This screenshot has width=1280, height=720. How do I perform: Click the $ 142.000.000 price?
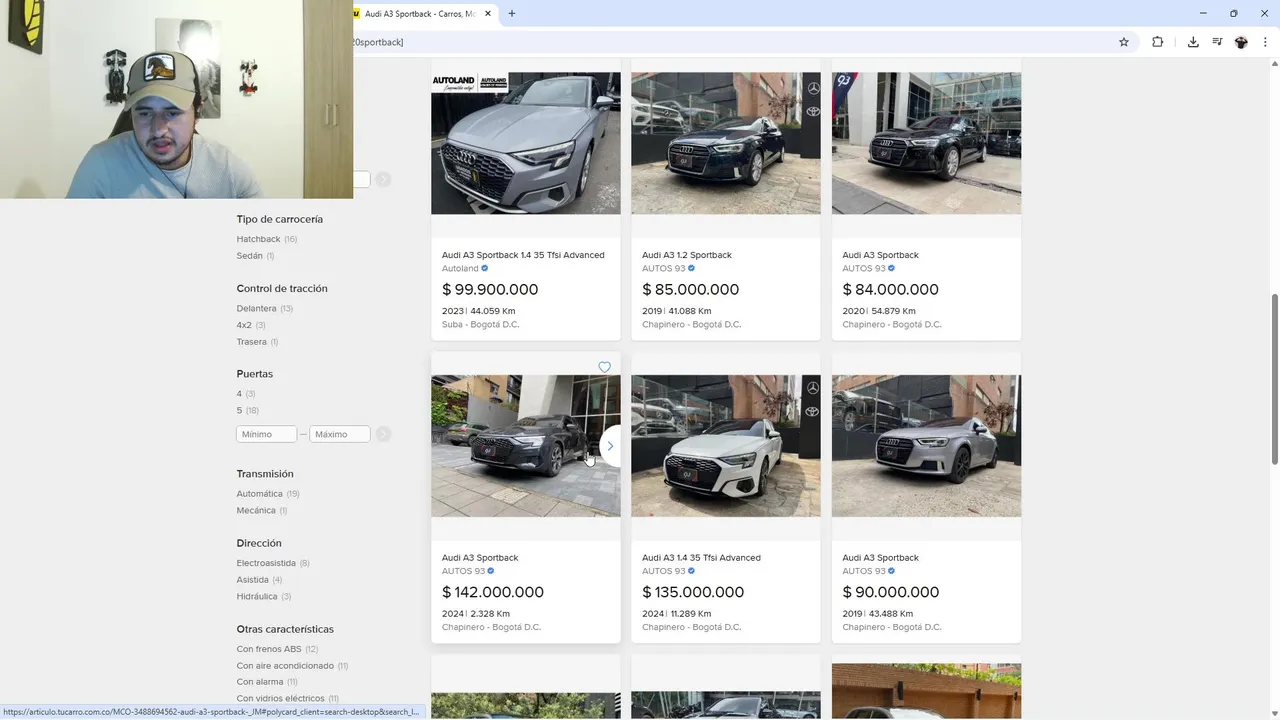493,592
